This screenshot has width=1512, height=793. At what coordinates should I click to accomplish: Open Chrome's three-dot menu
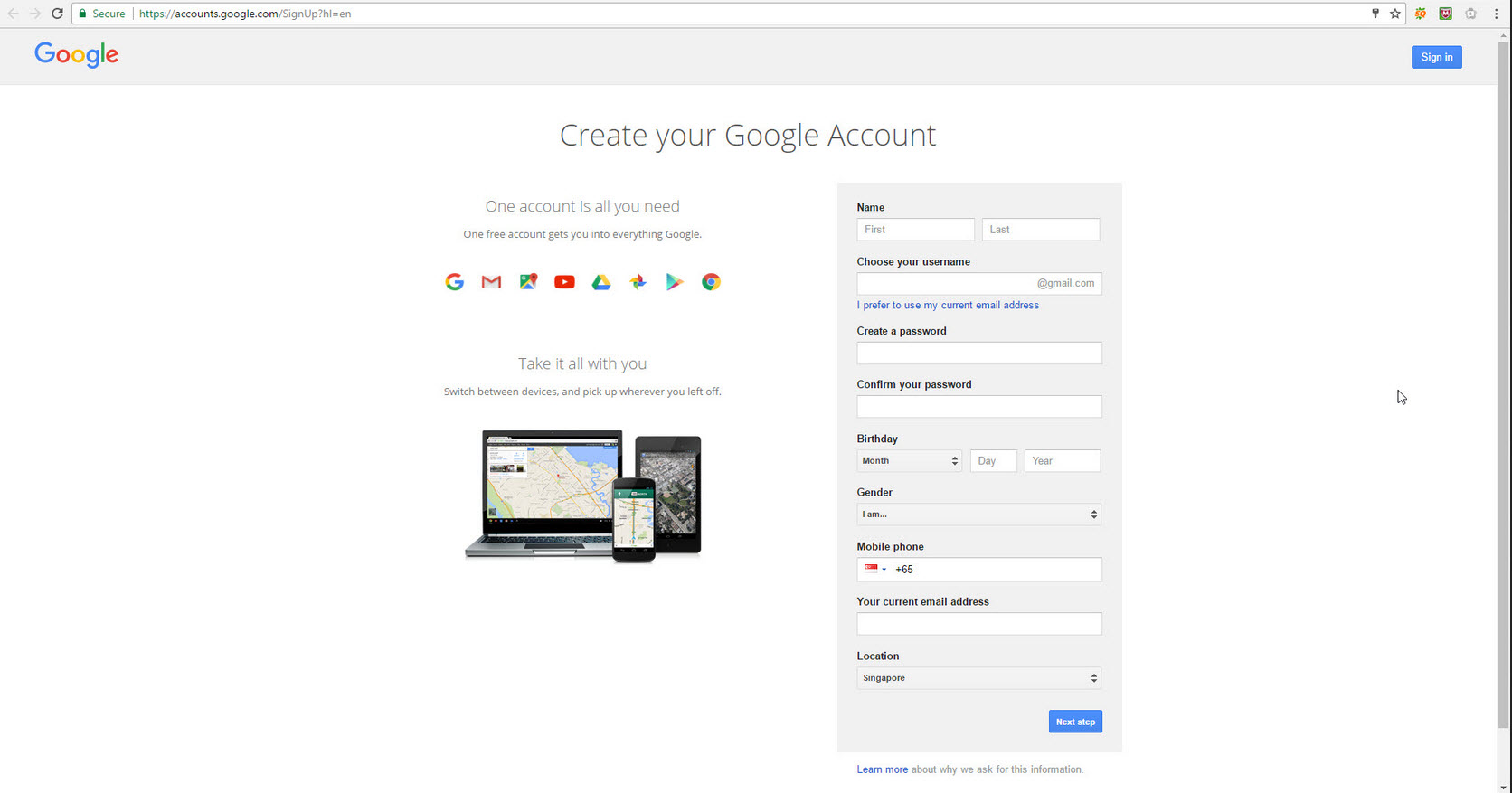coord(1496,14)
